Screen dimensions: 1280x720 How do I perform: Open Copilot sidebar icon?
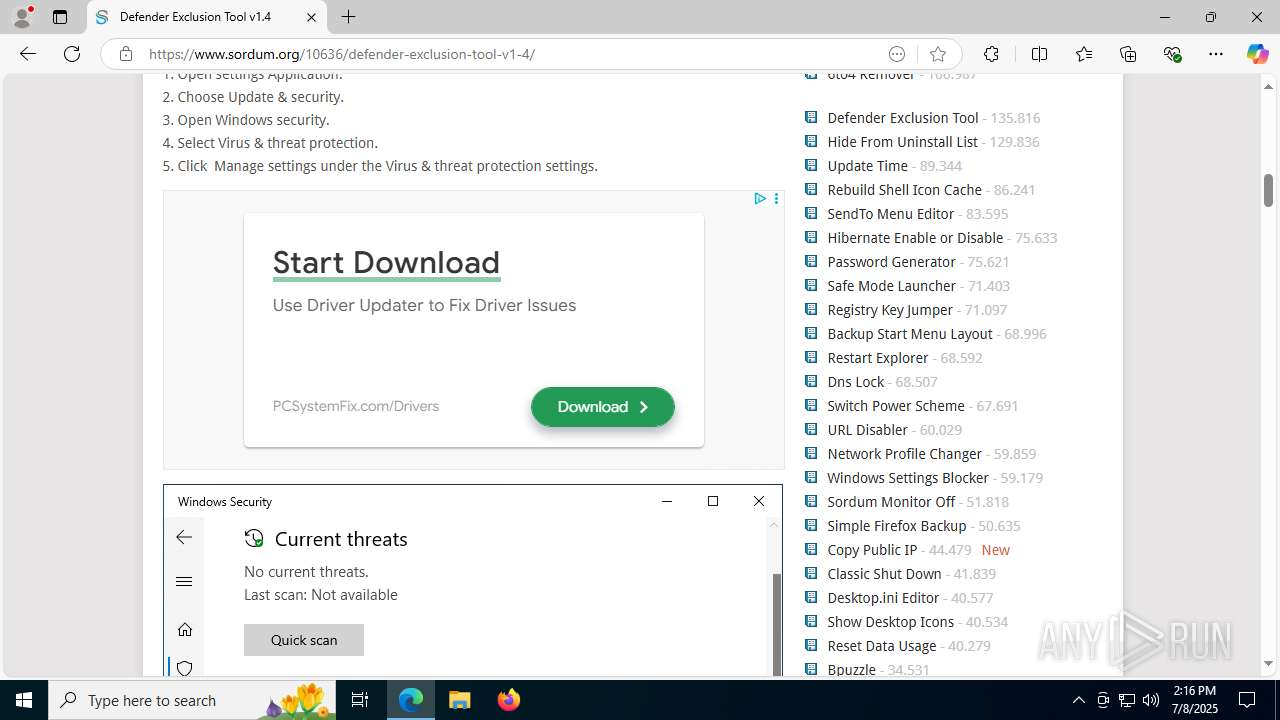pyautogui.click(x=1257, y=54)
